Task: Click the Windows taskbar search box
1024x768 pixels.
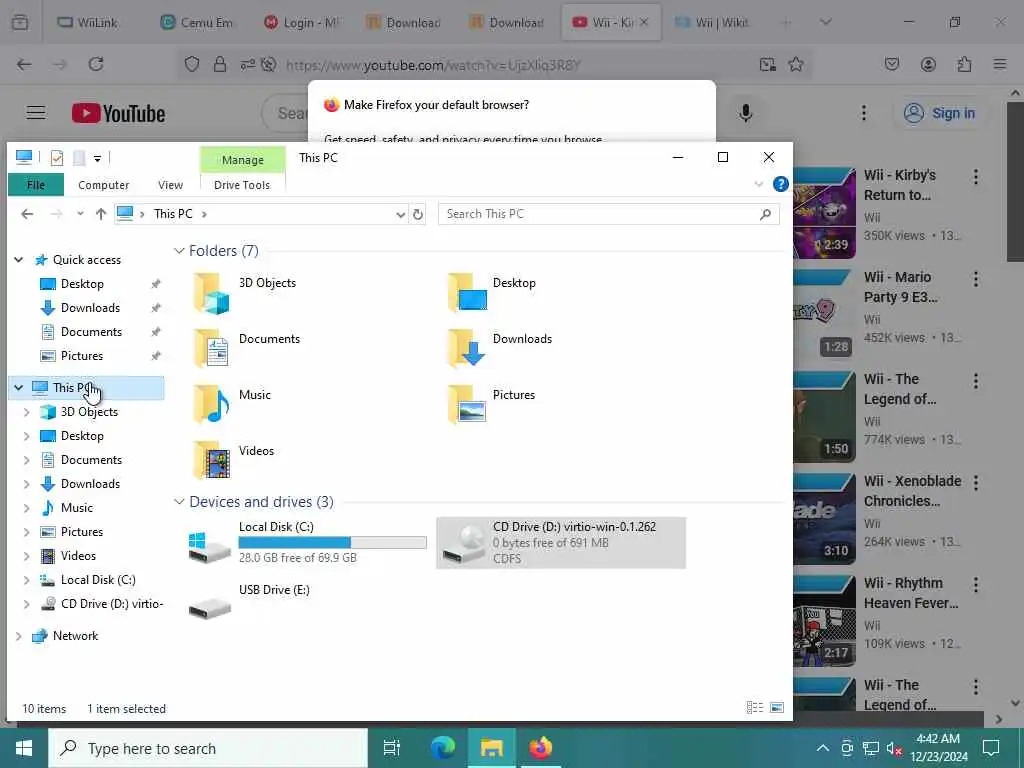Action: point(208,748)
